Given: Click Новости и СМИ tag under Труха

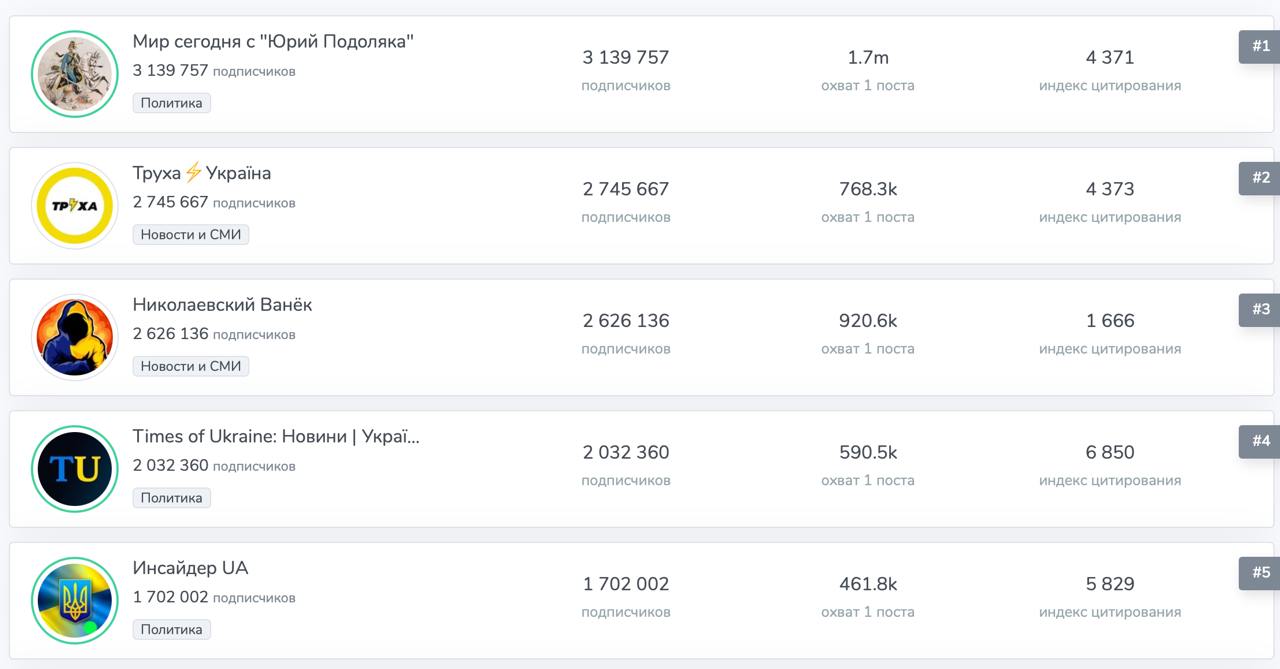Looking at the screenshot, I should click(x=190, y=235).
